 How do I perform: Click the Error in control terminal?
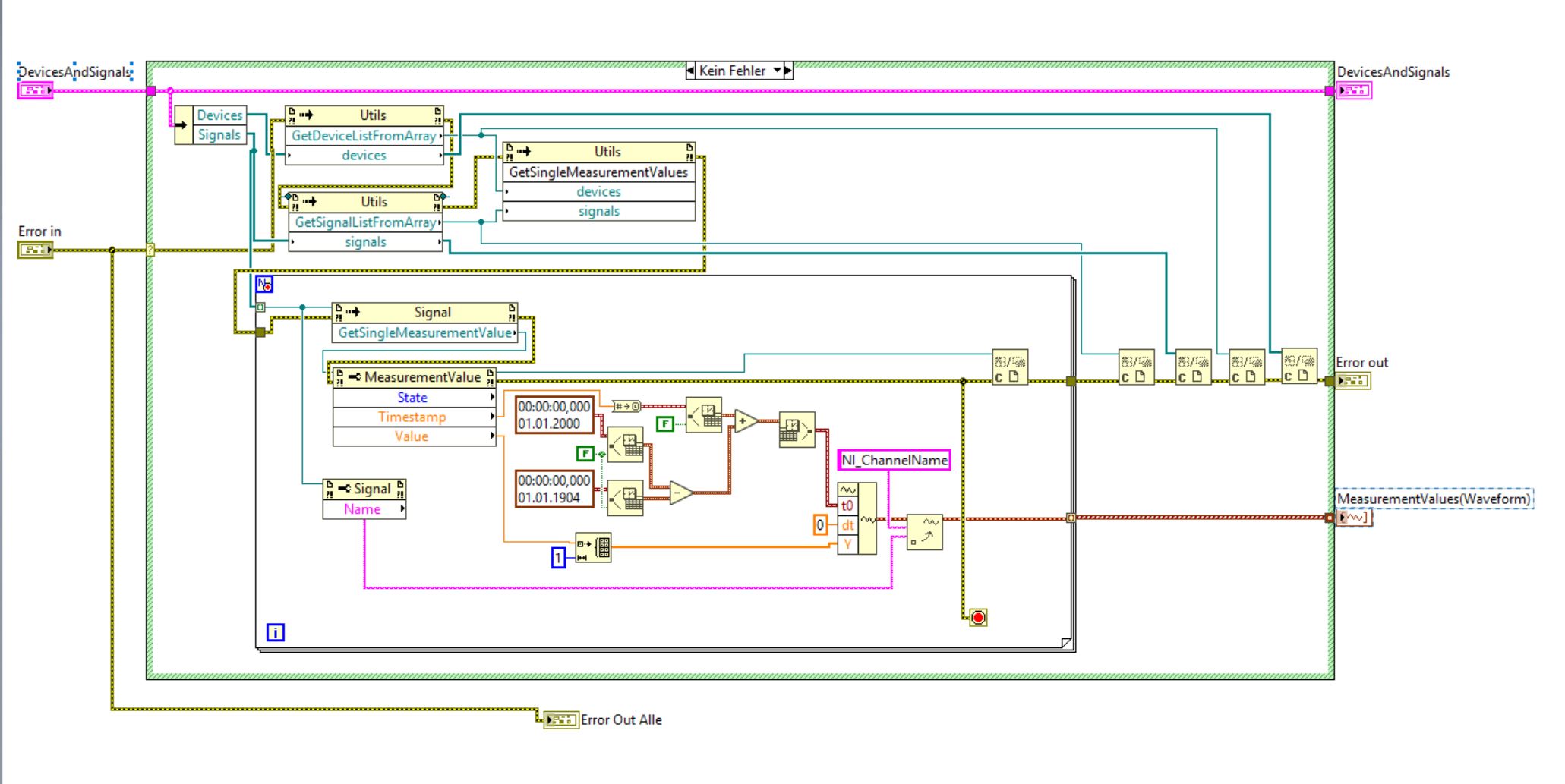(x=35, y=250)
